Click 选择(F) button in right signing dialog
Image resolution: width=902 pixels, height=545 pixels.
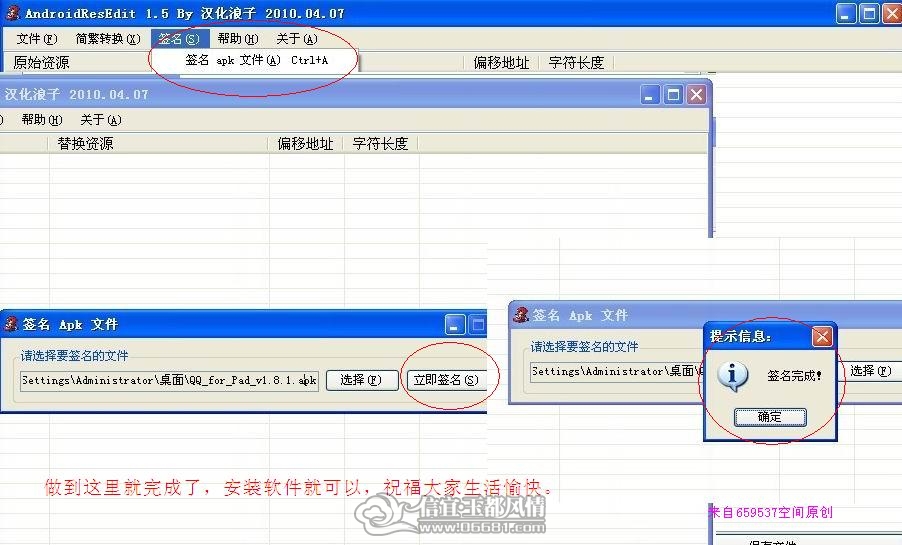coord(871,371)
